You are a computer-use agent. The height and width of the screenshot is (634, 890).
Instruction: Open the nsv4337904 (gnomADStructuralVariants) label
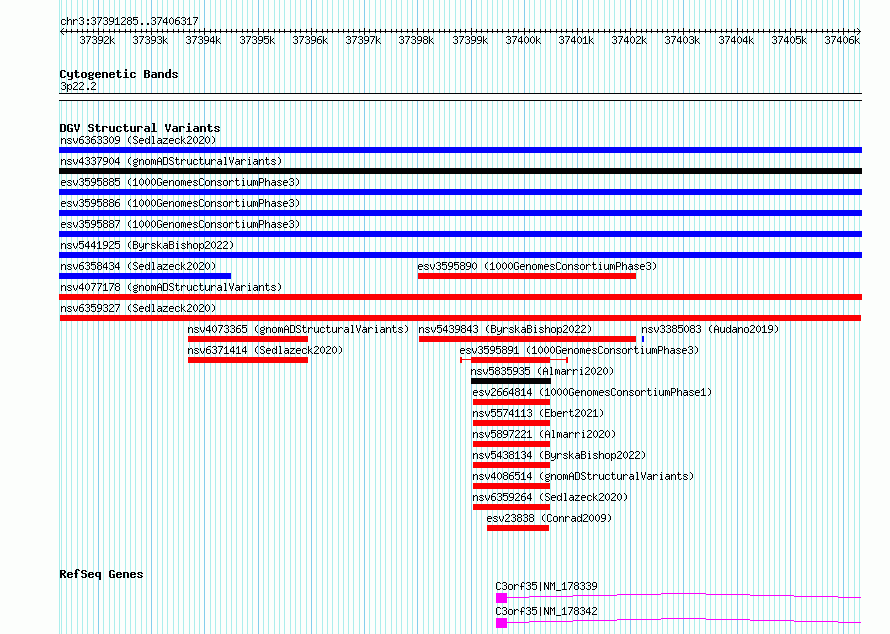point(171,161)
